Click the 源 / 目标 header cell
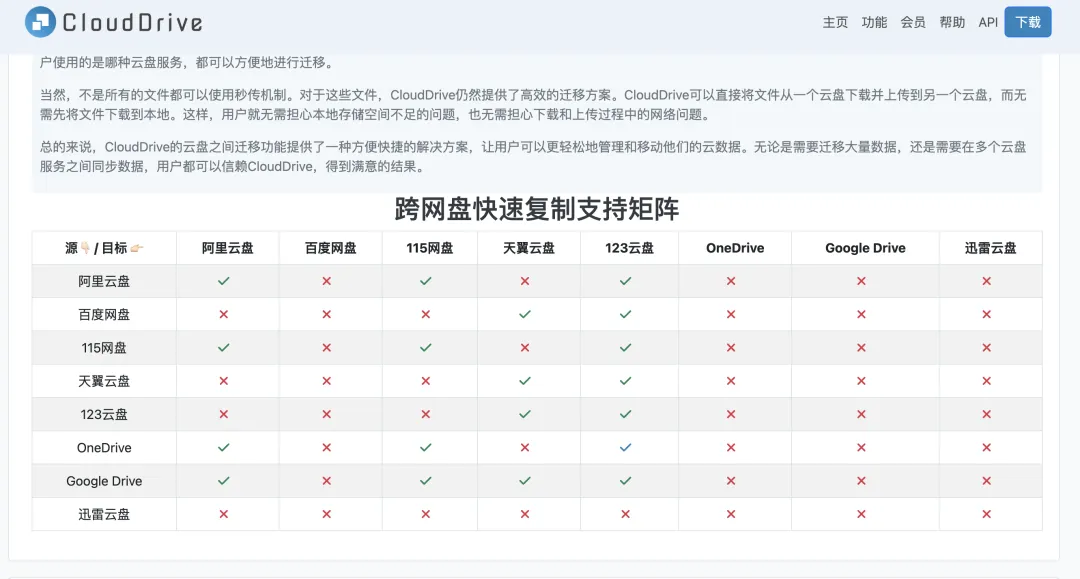The height and width of the screenshot is (579, 1080). [x=104, y=248]
